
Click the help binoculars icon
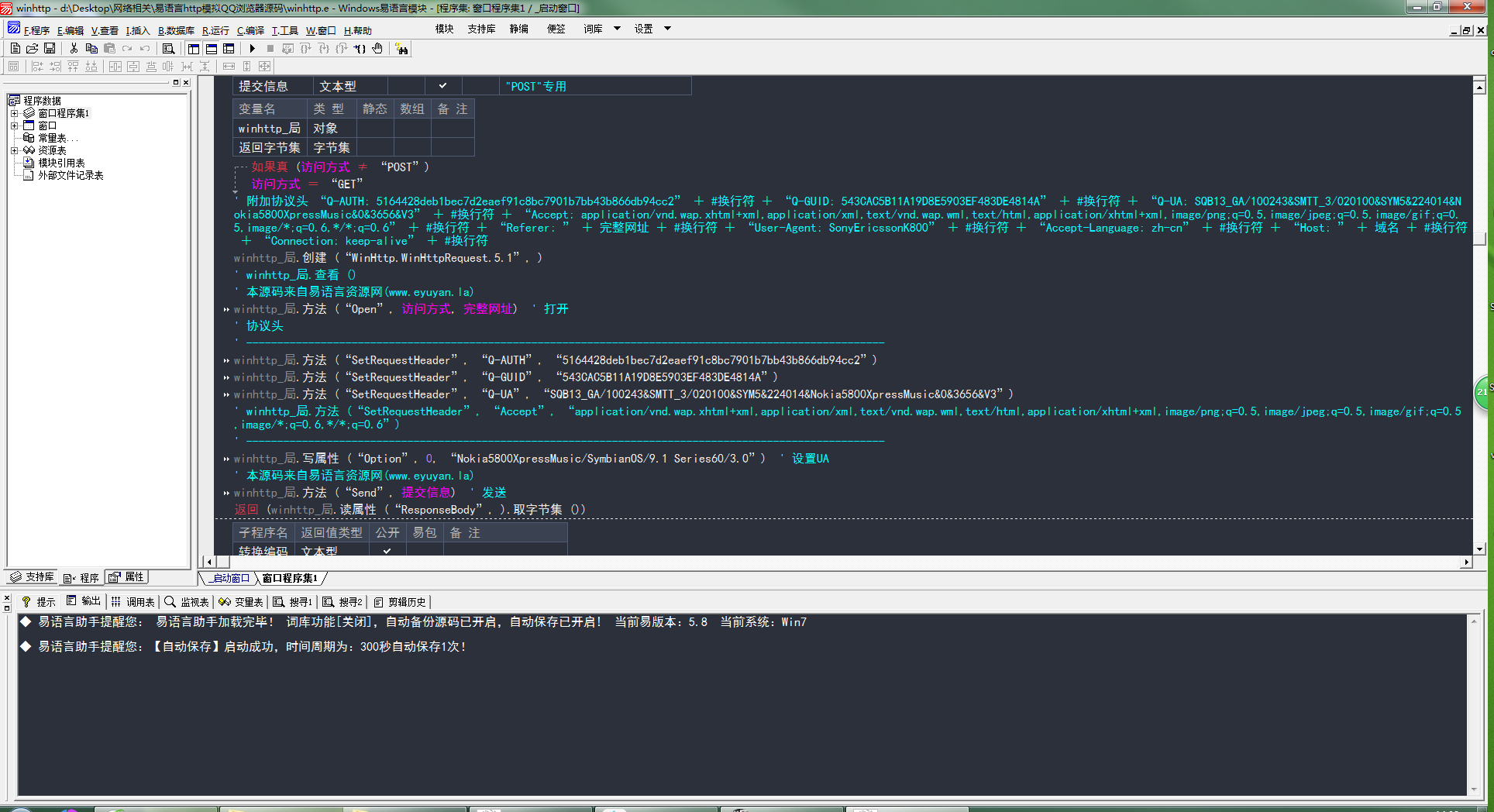401,49
